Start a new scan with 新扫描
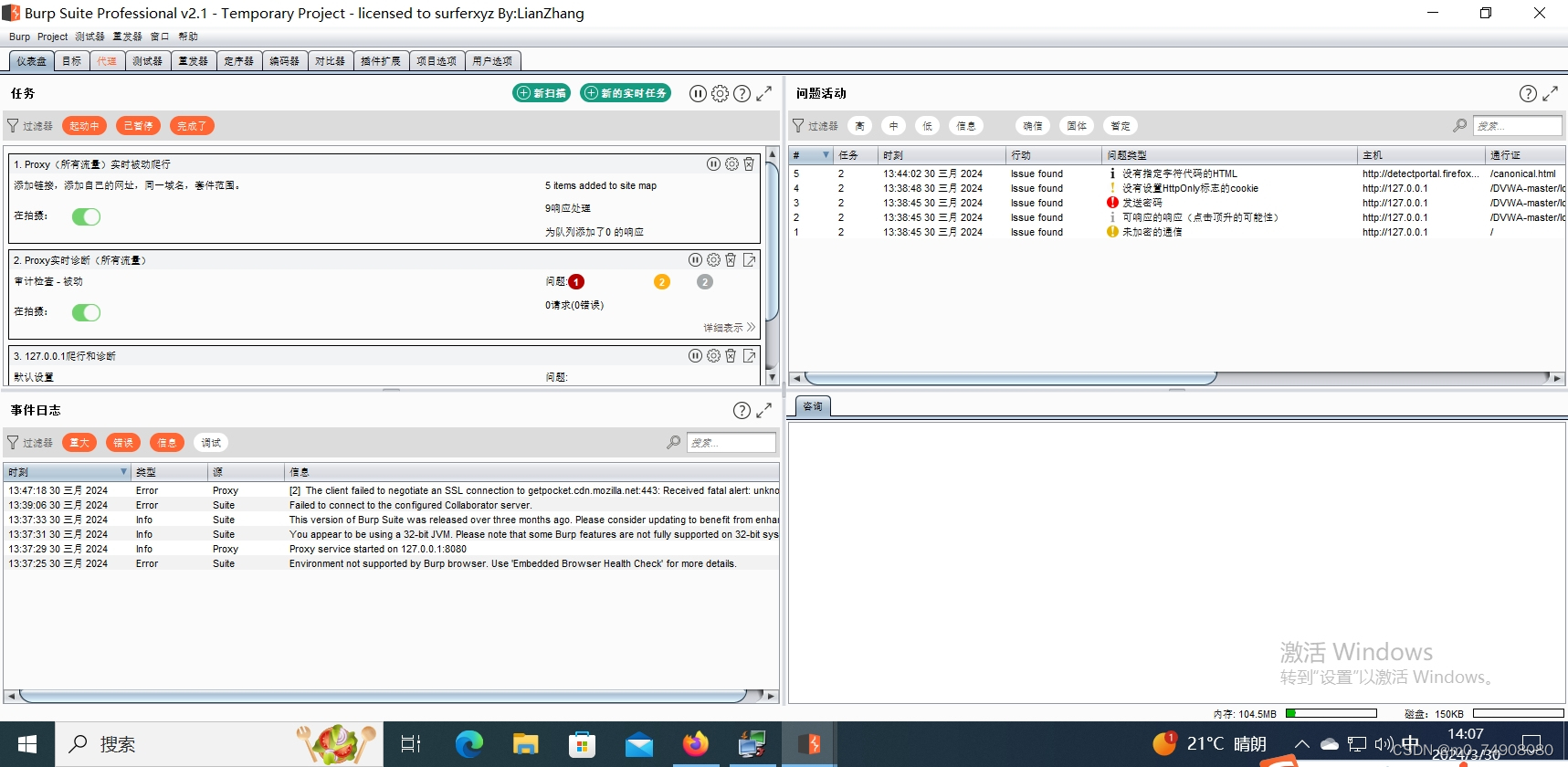 pyautogui.click(x=542, y=93)
